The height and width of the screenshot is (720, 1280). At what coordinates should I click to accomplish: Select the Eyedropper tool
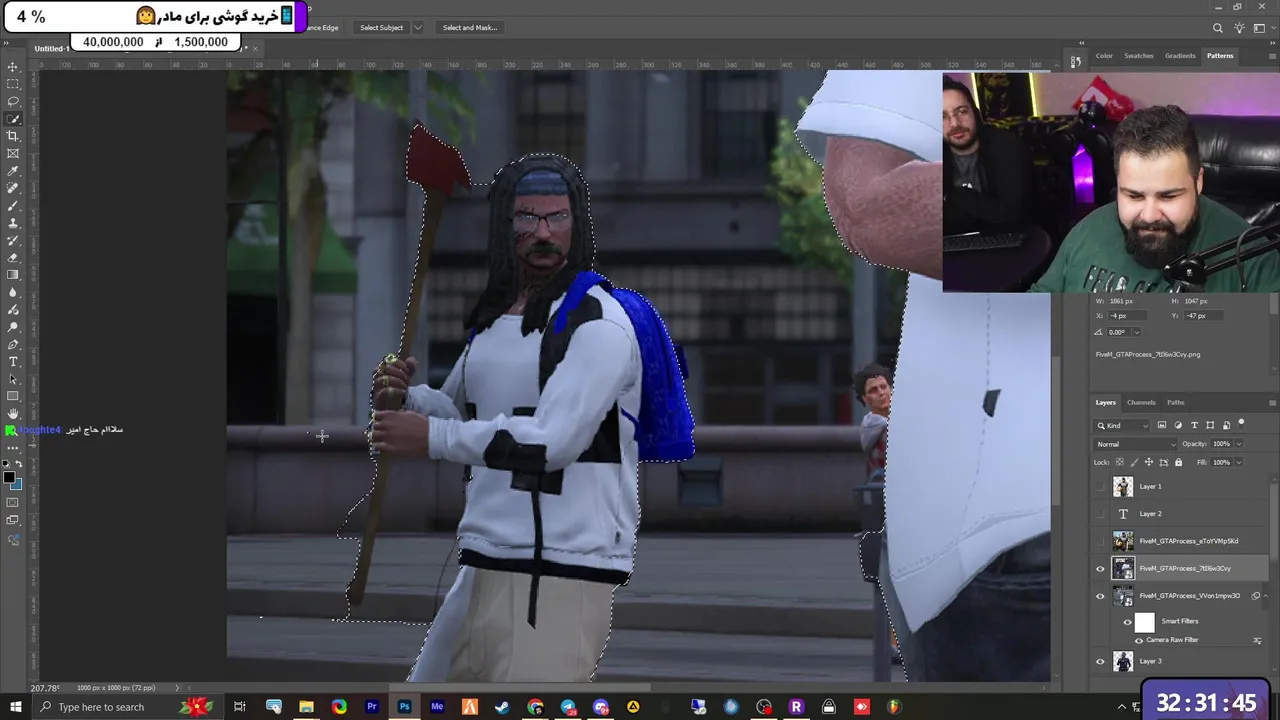pos(13,171)
